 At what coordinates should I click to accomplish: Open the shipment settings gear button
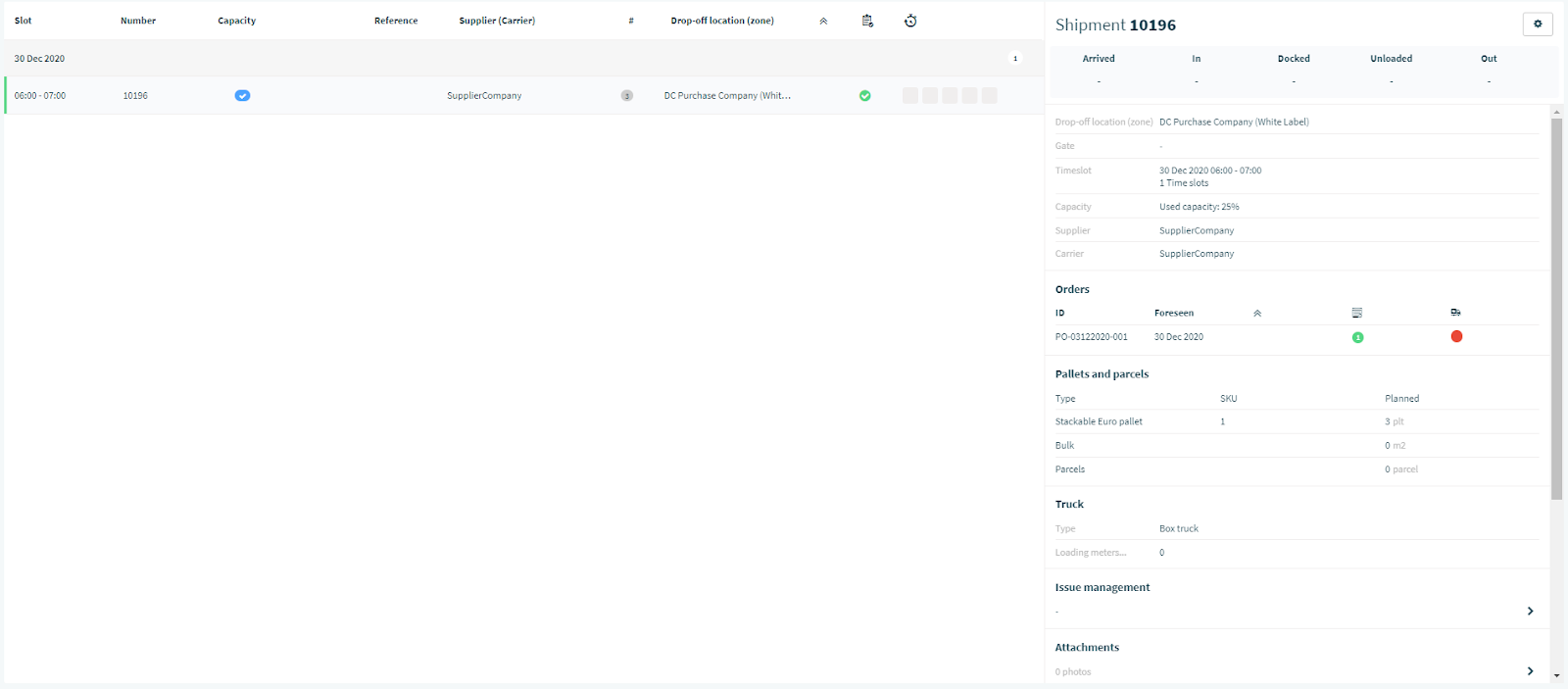click(x=1538, y=25)
